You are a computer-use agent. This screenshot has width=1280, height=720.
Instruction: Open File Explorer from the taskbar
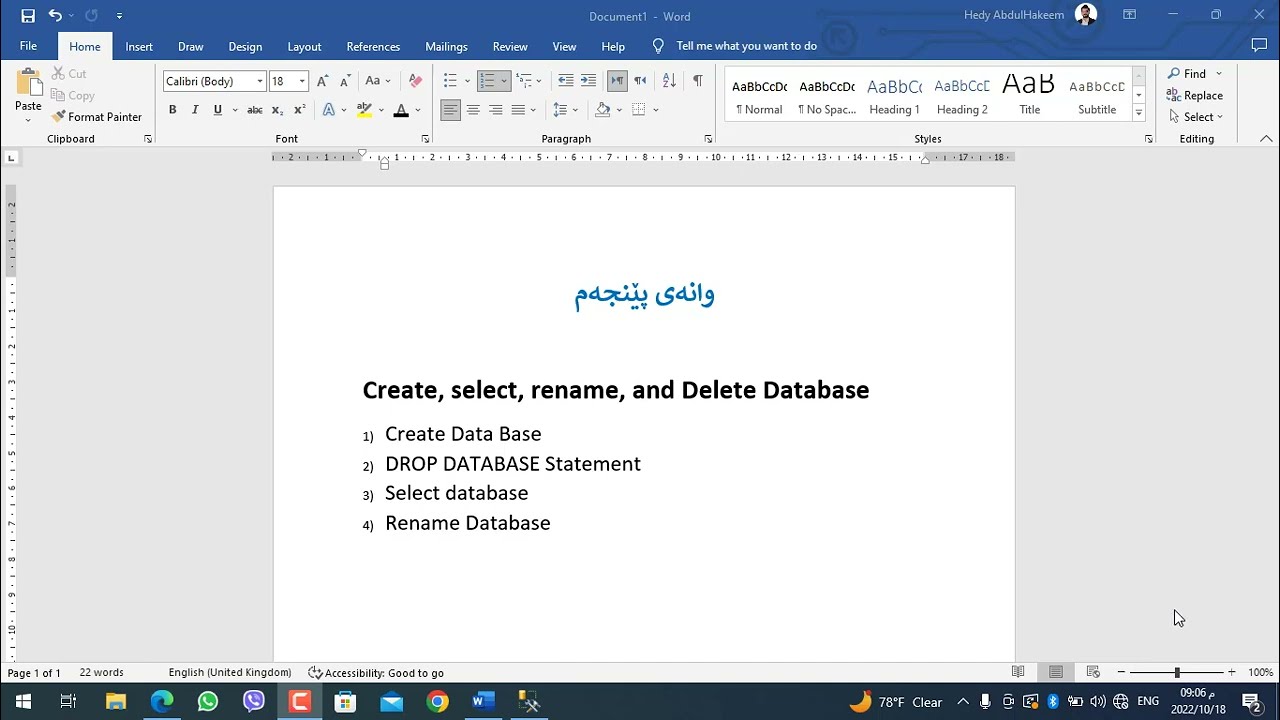coord(115,702)
